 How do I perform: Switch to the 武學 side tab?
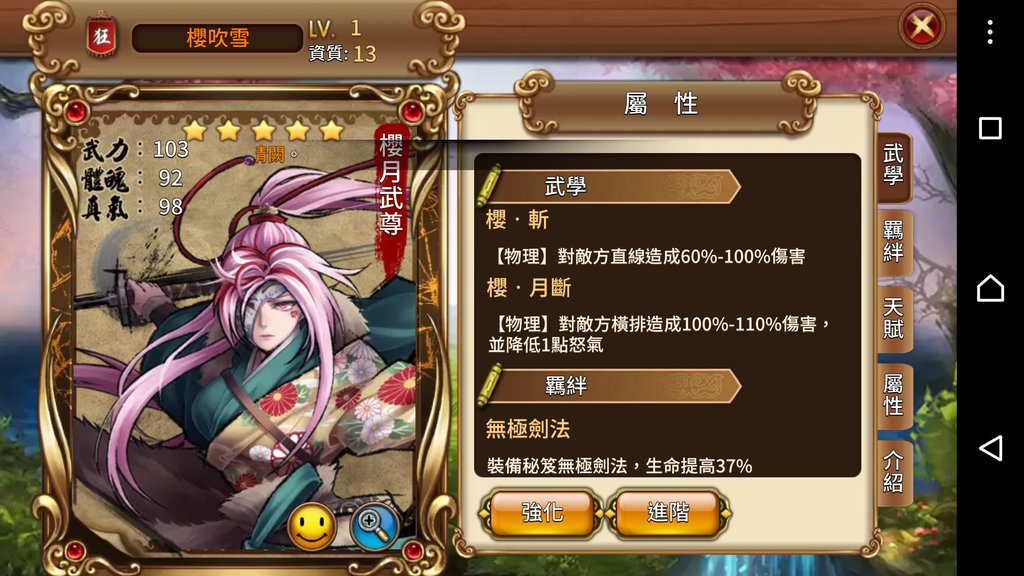pyautogui.click(x=893, y=165)
